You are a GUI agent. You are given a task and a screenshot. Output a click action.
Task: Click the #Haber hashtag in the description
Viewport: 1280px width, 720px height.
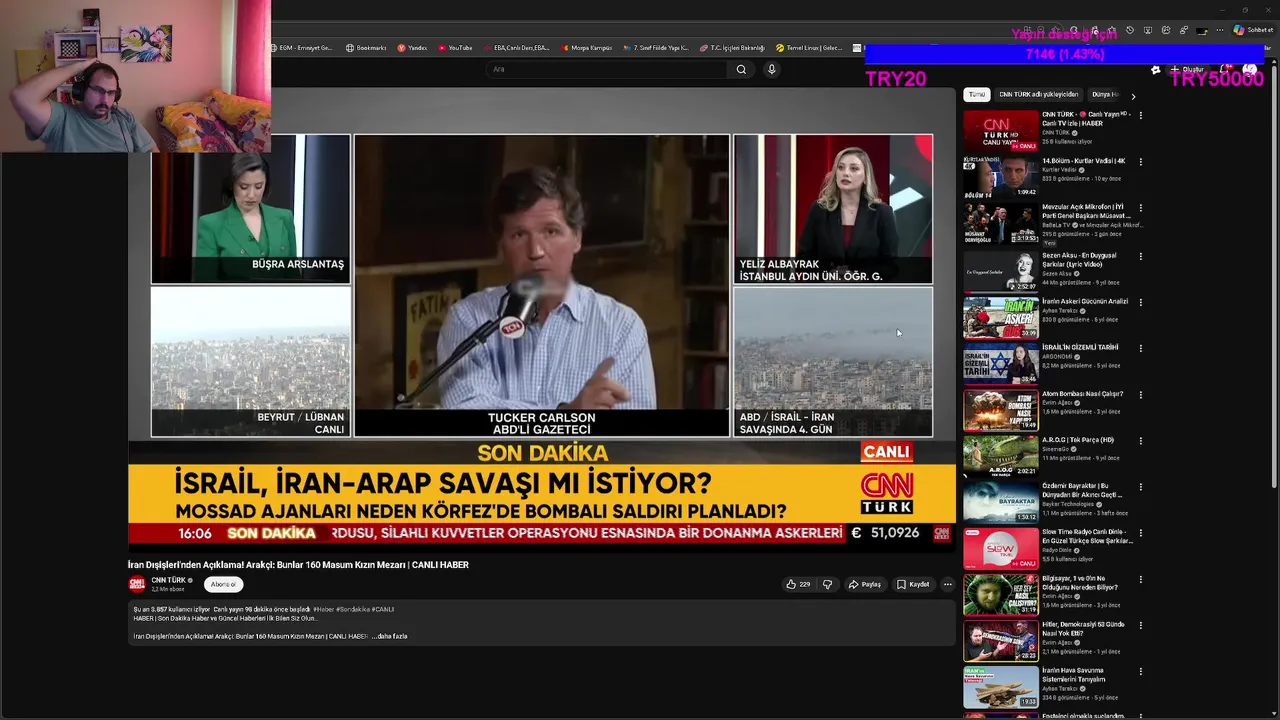click(x=323, y=609)
